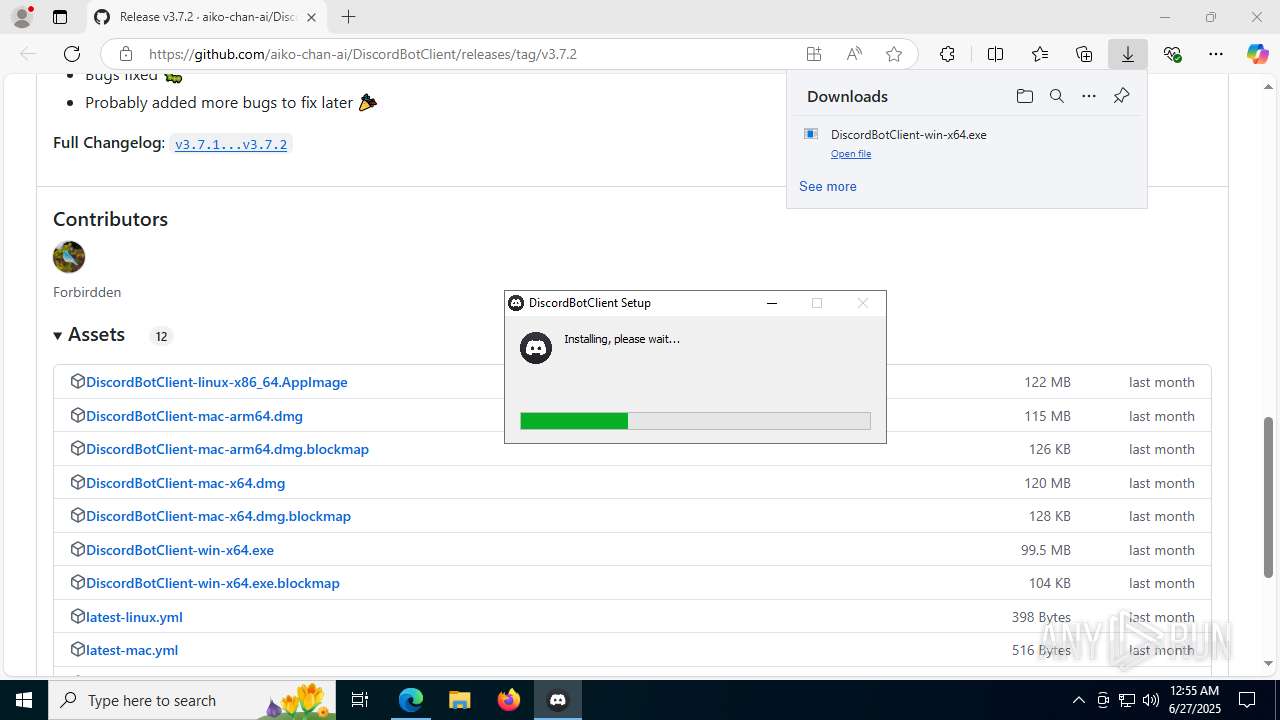Click the 99.5 MB size cell

(1045, 550)
